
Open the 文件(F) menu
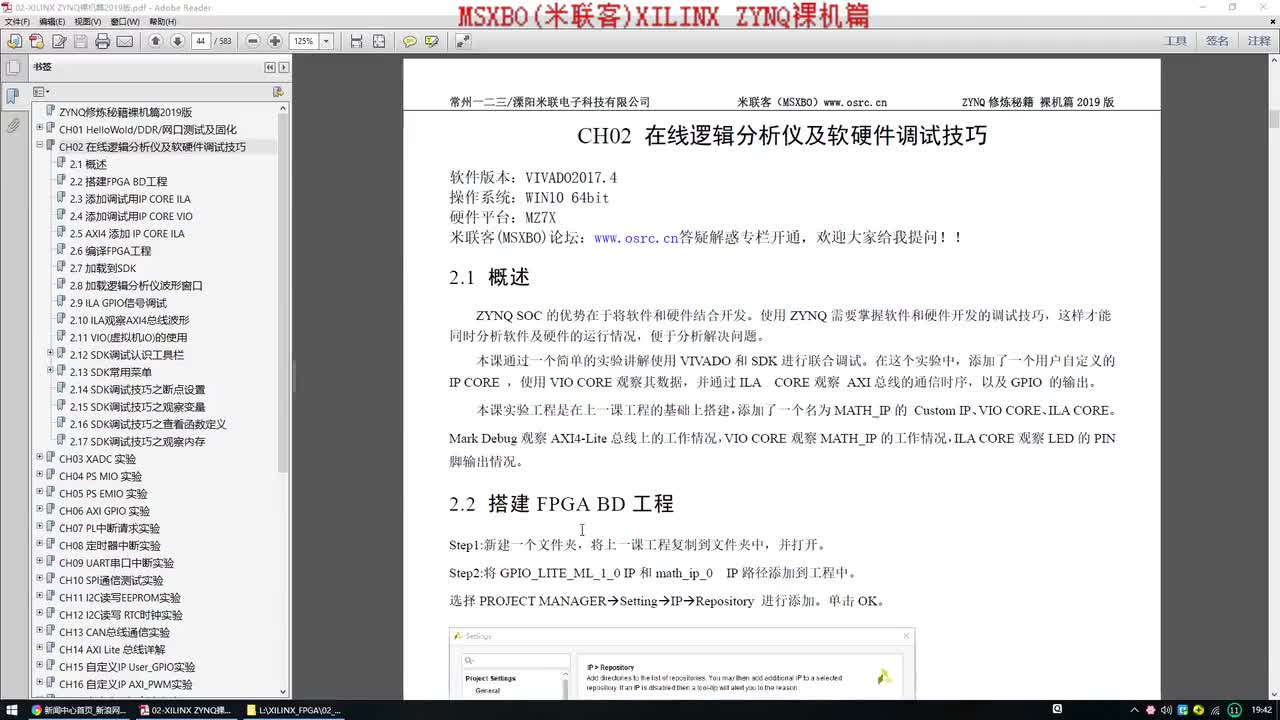pos(17,21)
